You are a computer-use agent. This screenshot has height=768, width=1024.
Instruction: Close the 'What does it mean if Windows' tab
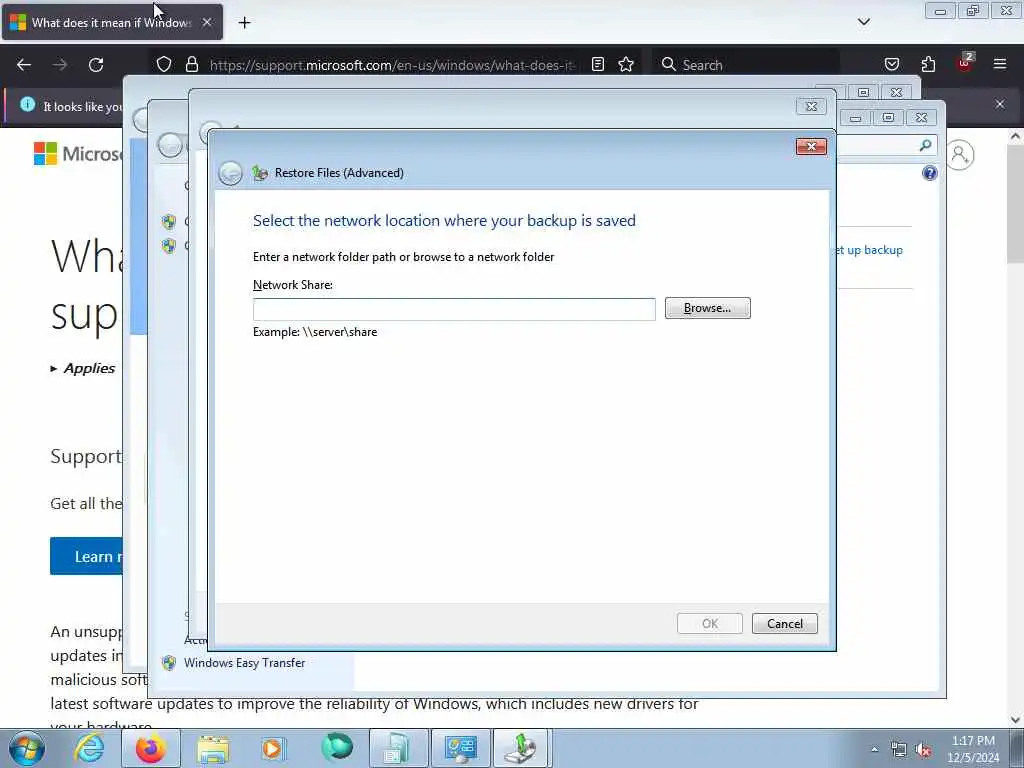pos(207,22)
